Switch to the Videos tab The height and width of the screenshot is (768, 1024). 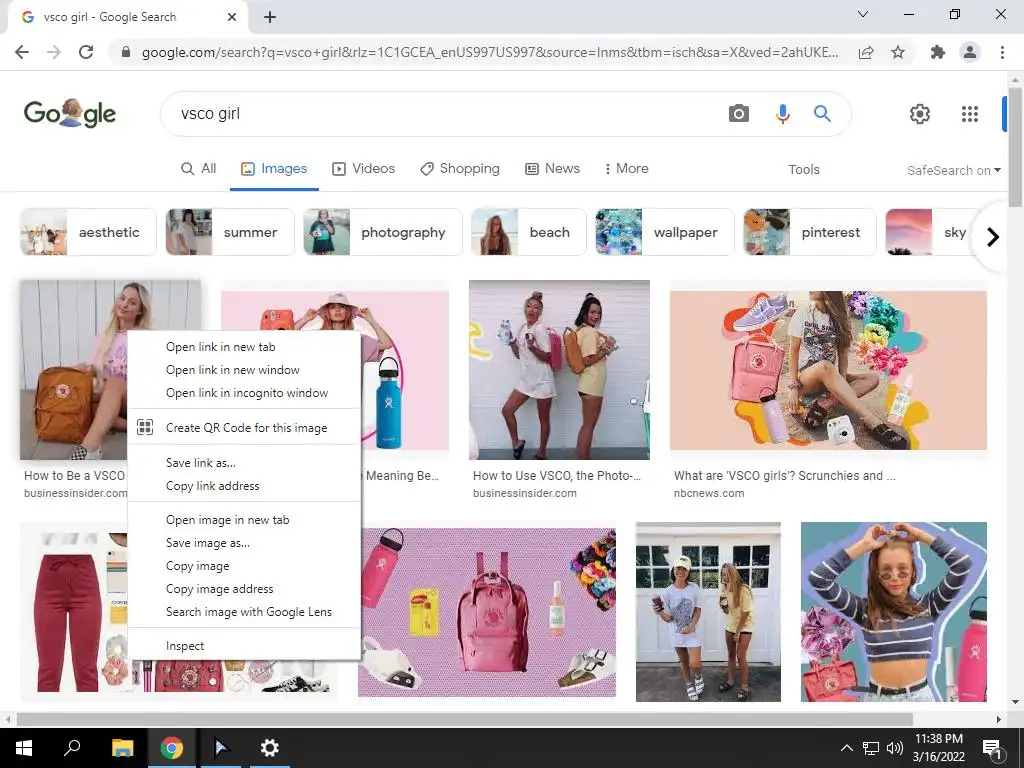click(x=364, y=168)
